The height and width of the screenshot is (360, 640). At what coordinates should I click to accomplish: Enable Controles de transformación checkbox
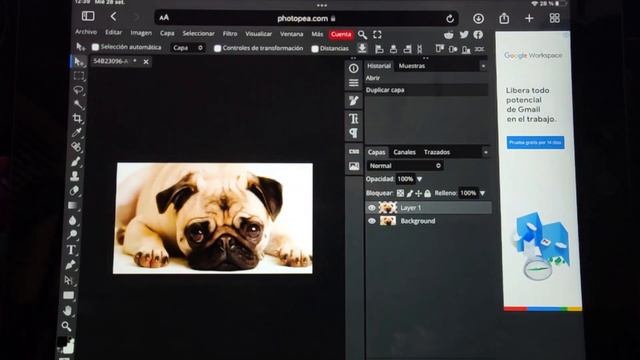[218, 49]
